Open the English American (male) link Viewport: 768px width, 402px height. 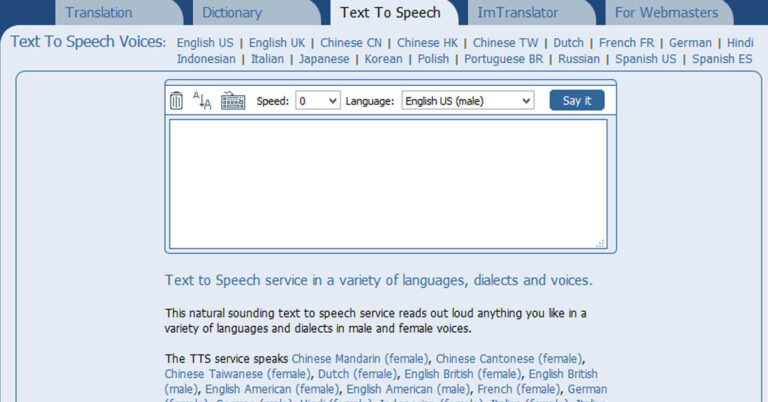tap(408, 389)
